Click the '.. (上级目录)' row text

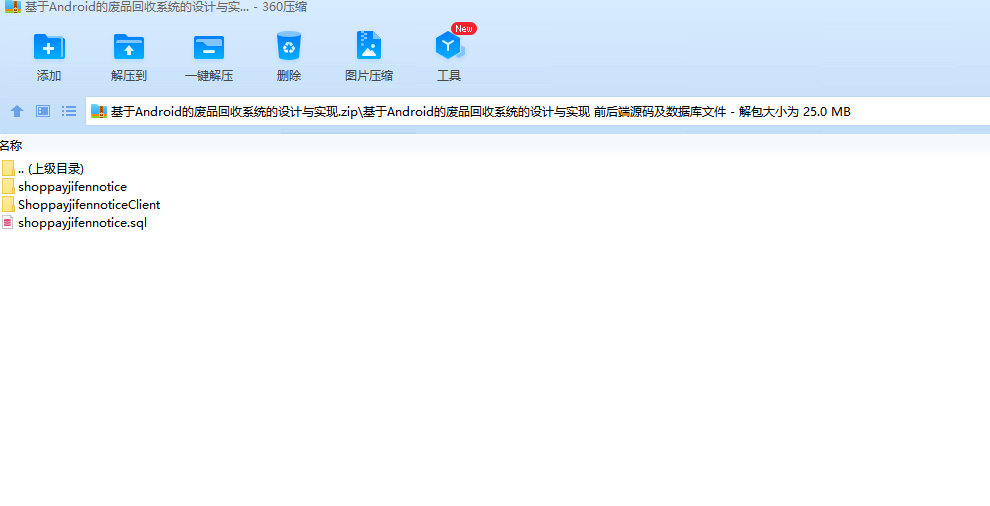[x=51, y=169]
